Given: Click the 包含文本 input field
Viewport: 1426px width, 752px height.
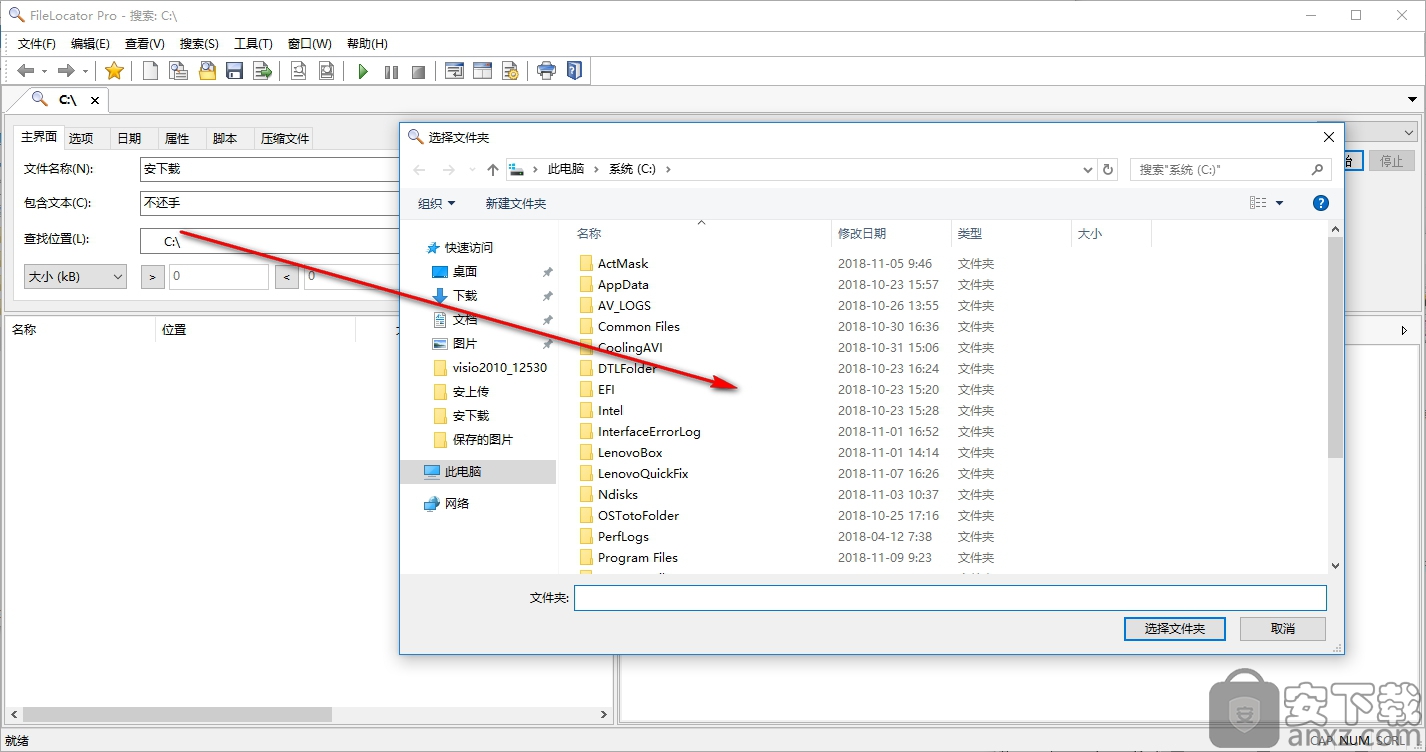Looking at the screenshot, I should (270, 203).
